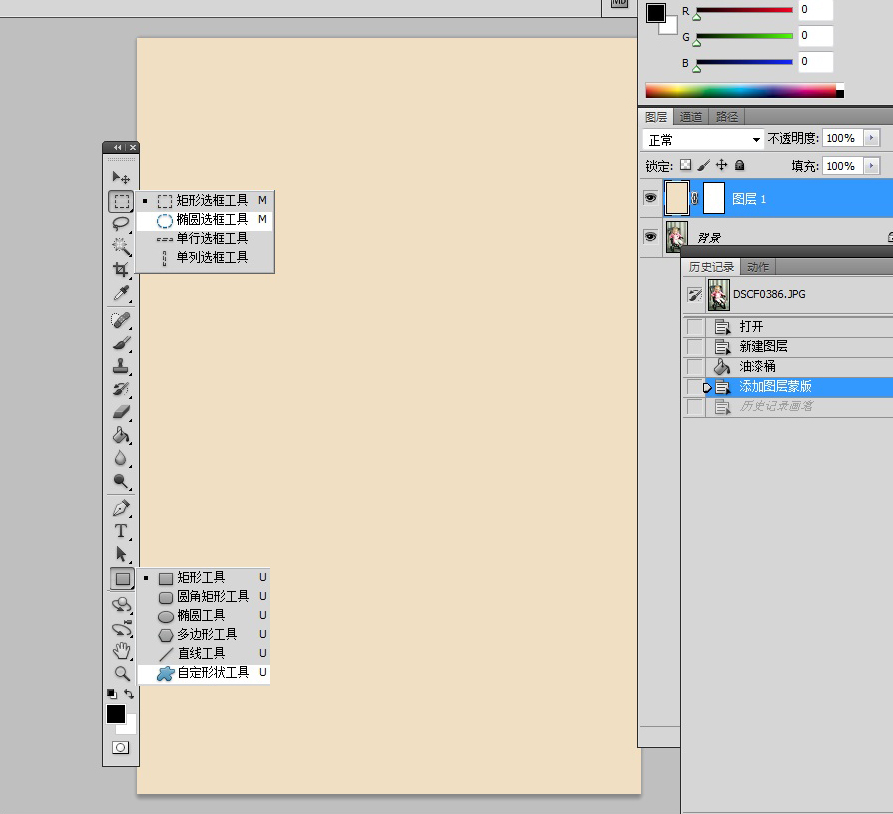
Task: Select the Magic Wand tool
Action: [x=121, y=246]
